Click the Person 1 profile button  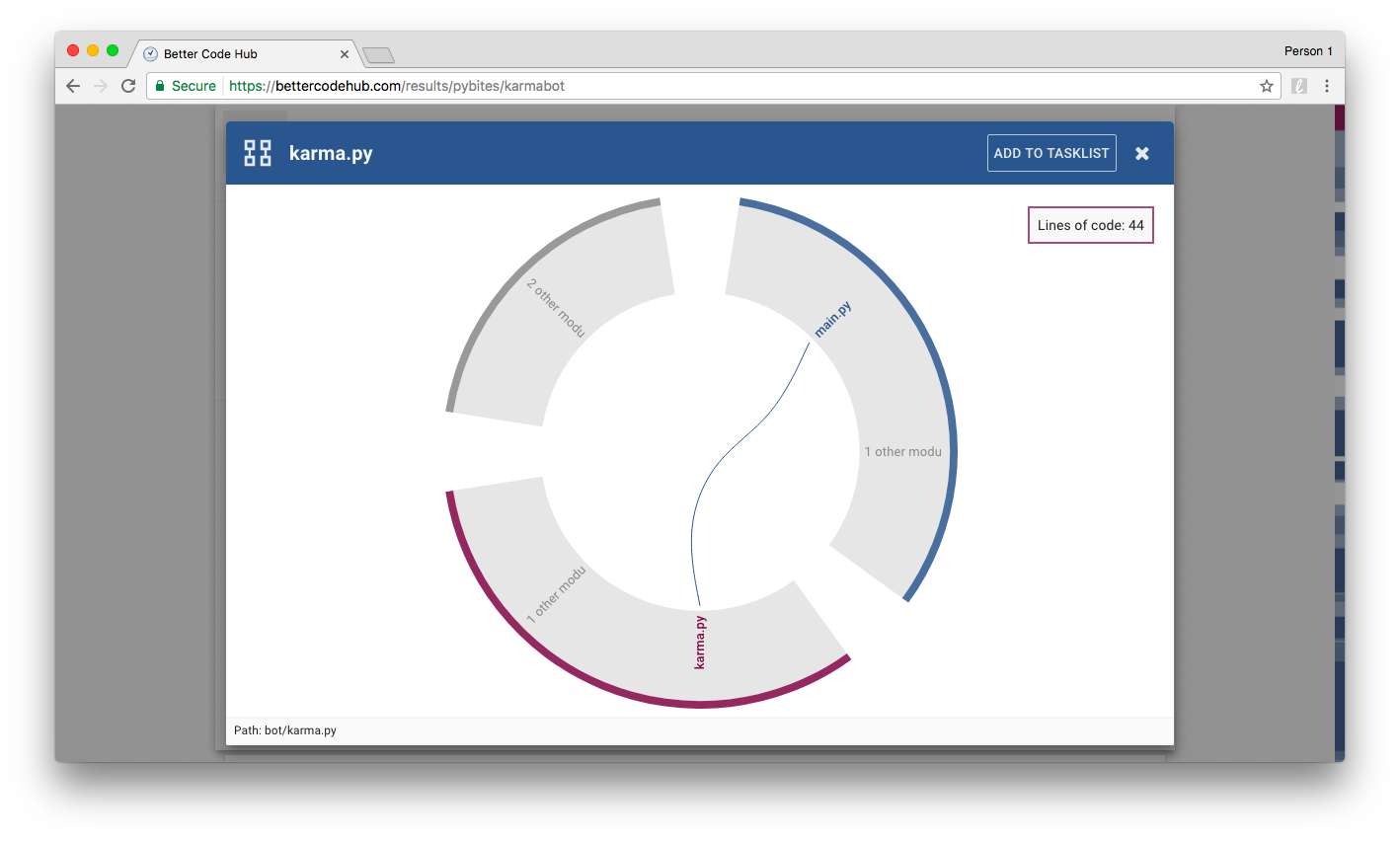coord(1308,51)
